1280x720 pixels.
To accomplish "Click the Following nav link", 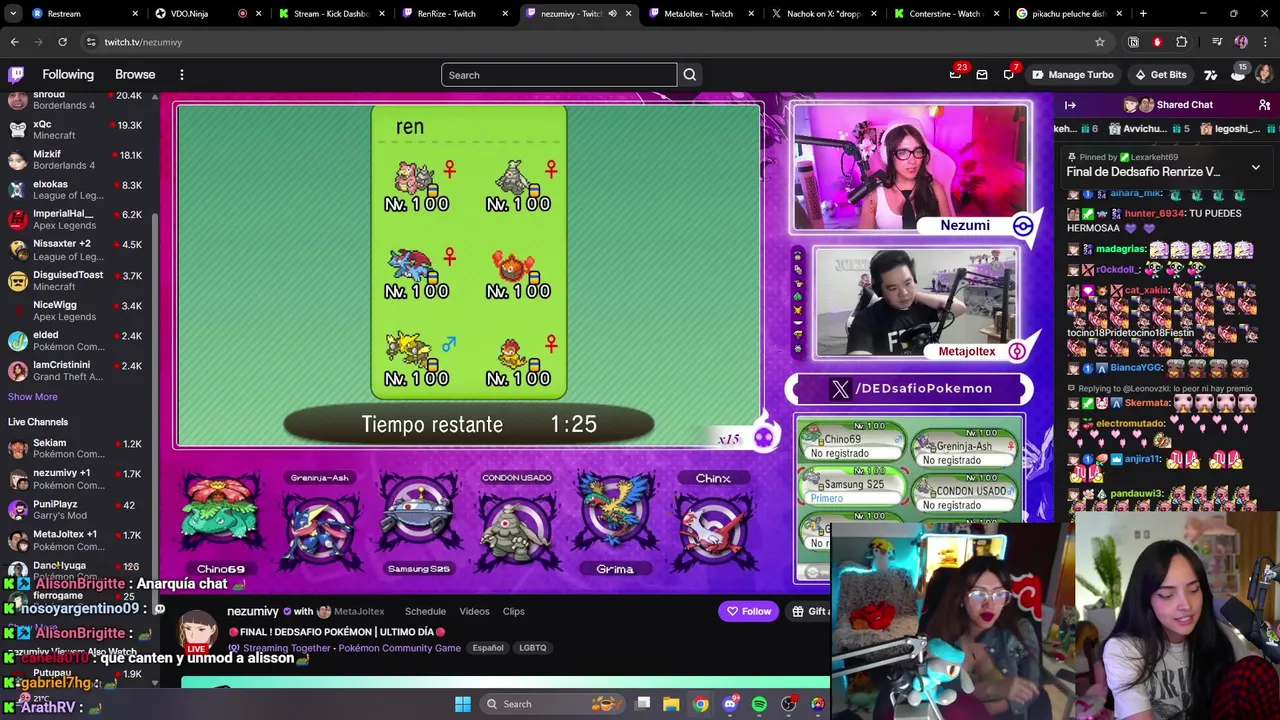I will 68,74.
